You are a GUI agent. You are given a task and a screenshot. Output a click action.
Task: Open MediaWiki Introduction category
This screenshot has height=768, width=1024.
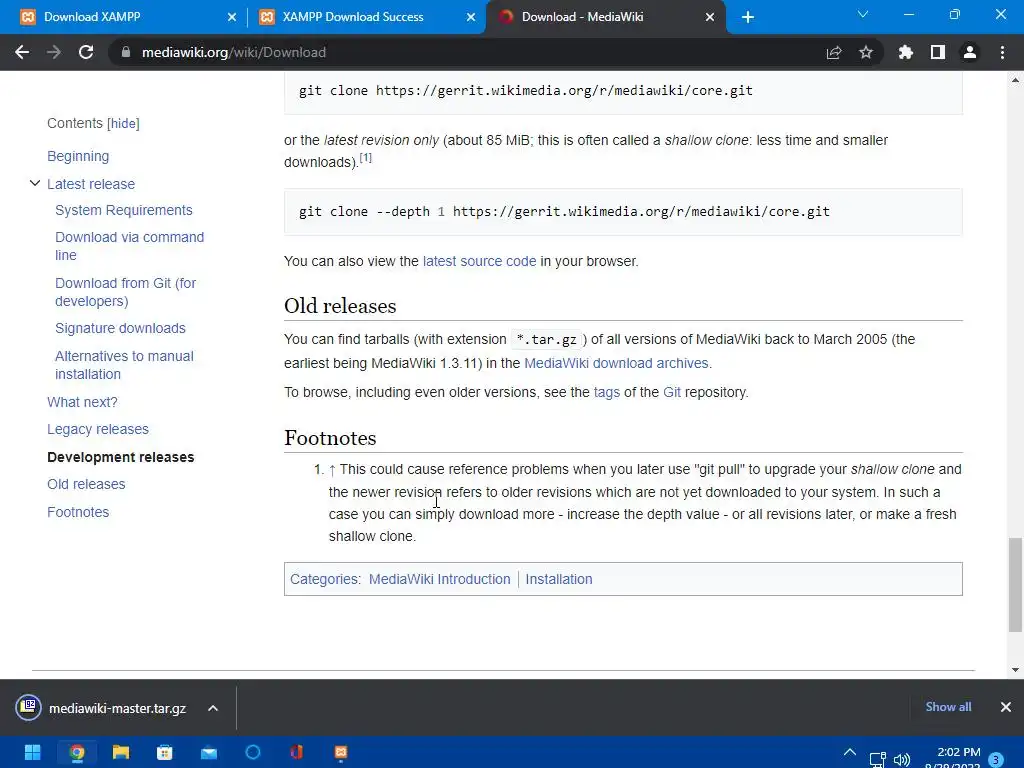tap(440, 579)
